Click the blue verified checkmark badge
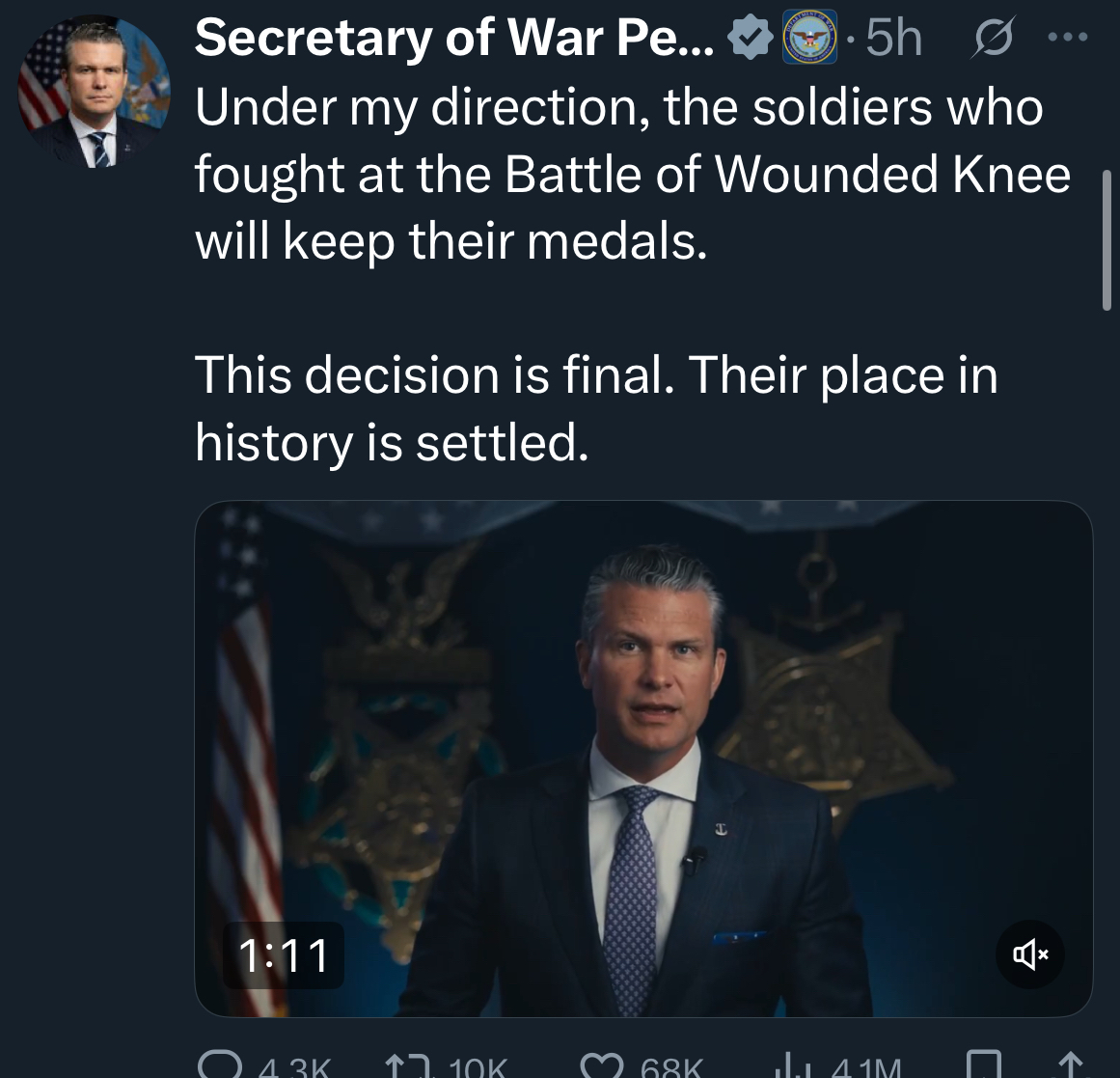This screenshot has height=1078, width=1120. pyautogui.click(x=749, y=38)
